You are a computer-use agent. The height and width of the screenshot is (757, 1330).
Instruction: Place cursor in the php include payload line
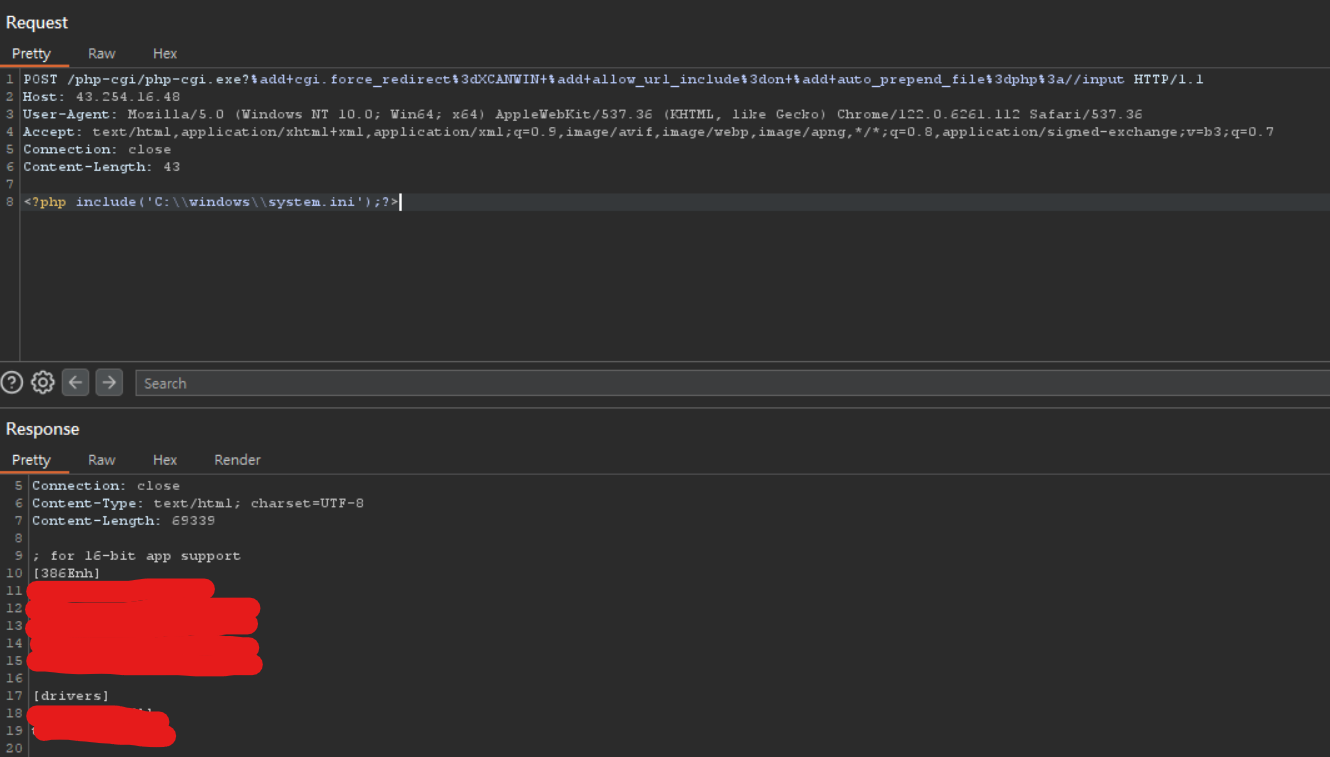211,202
